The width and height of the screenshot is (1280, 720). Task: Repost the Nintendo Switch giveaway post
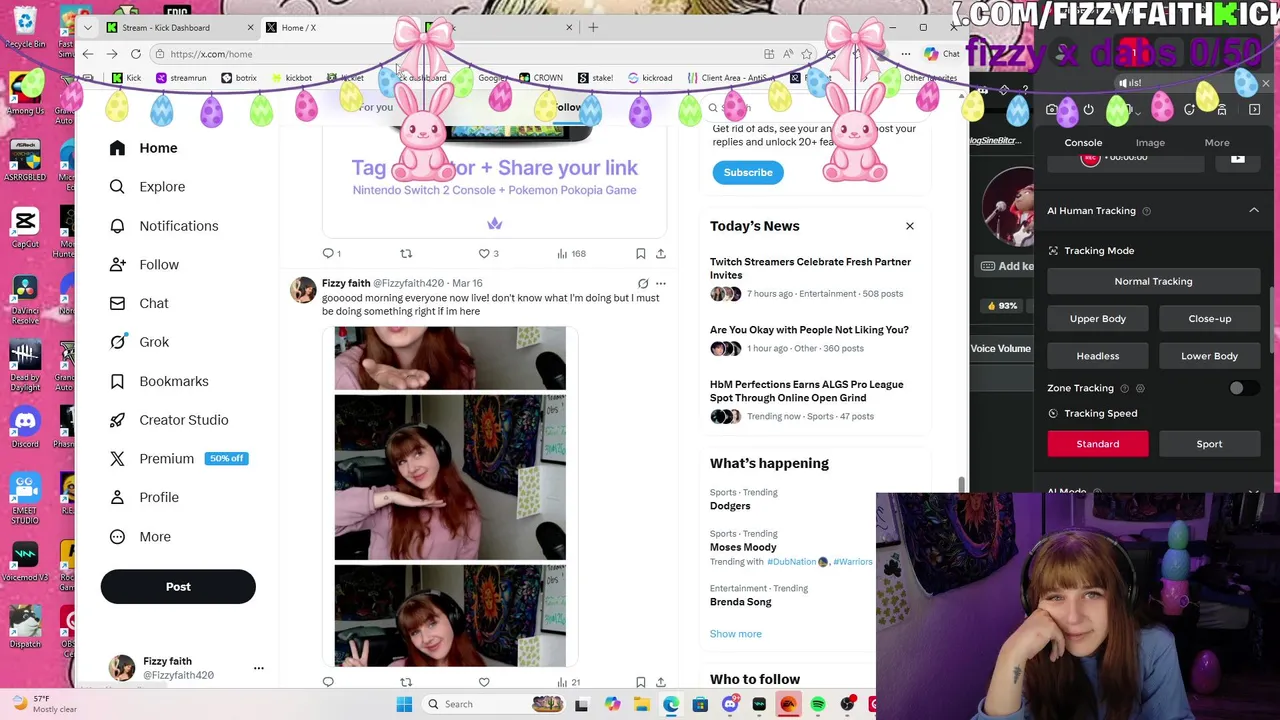tap(406, 254)
